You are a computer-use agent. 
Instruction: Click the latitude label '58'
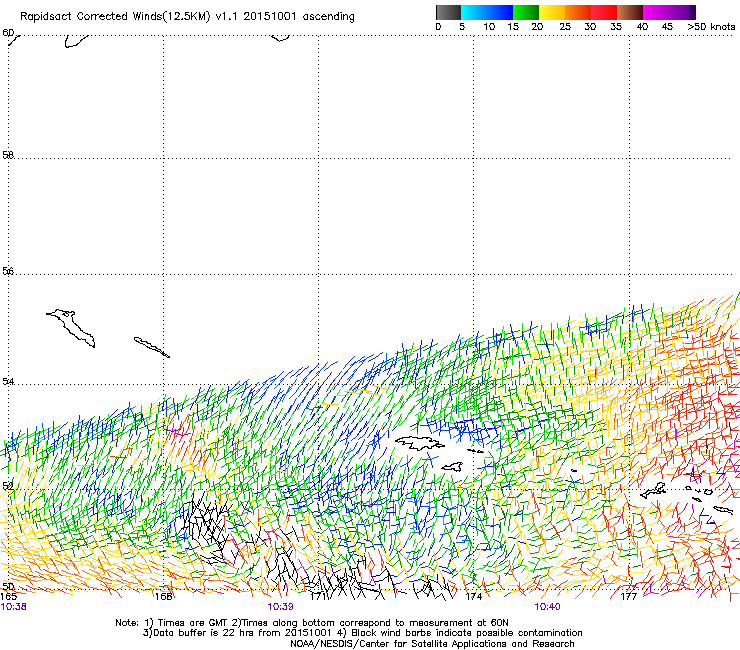click(8, 155)
